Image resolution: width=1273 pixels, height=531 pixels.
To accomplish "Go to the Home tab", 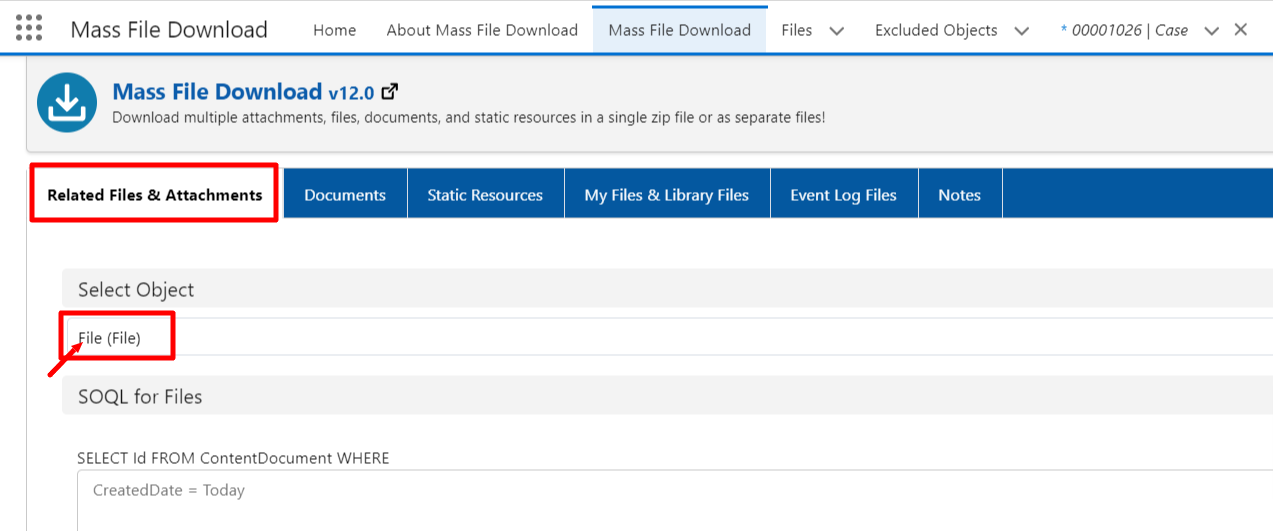I will click(334, 30).
